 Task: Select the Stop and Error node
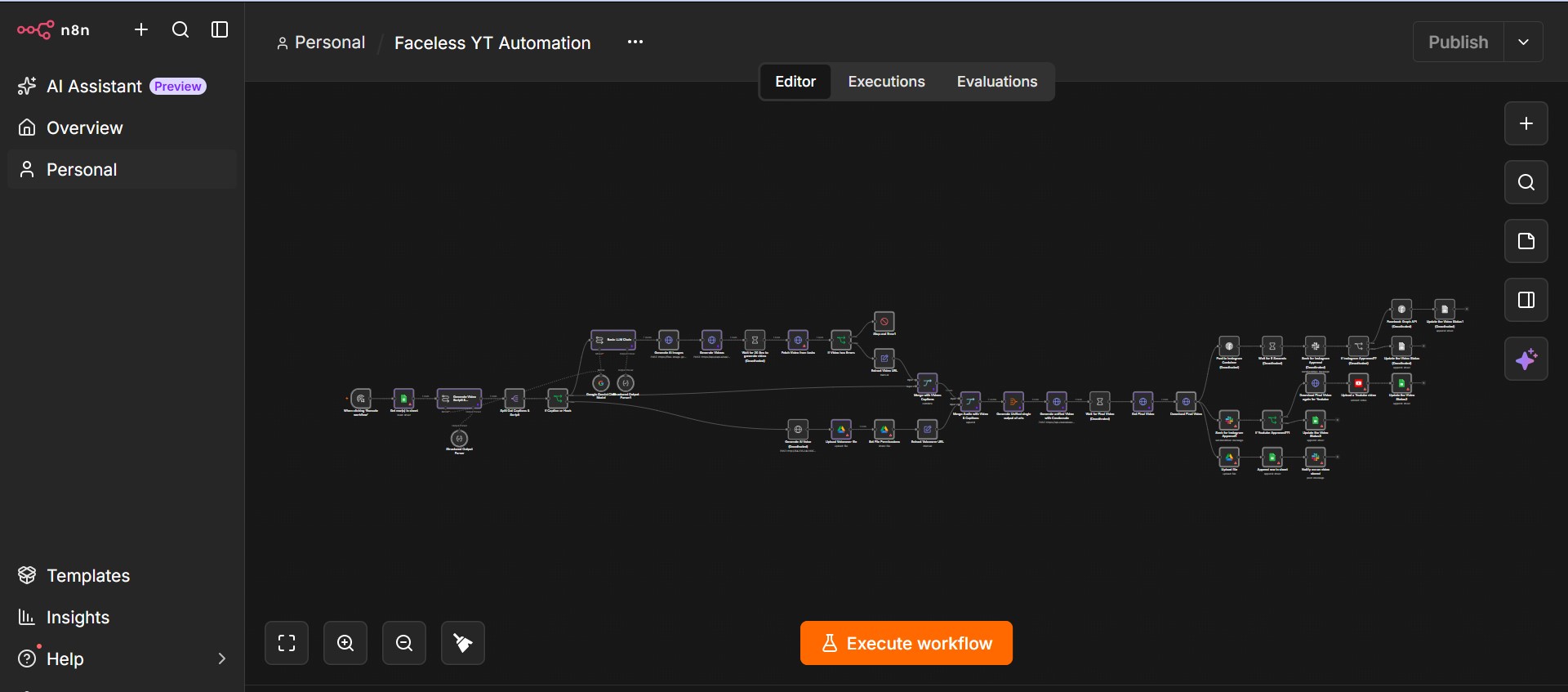click(x=884, y=322)
